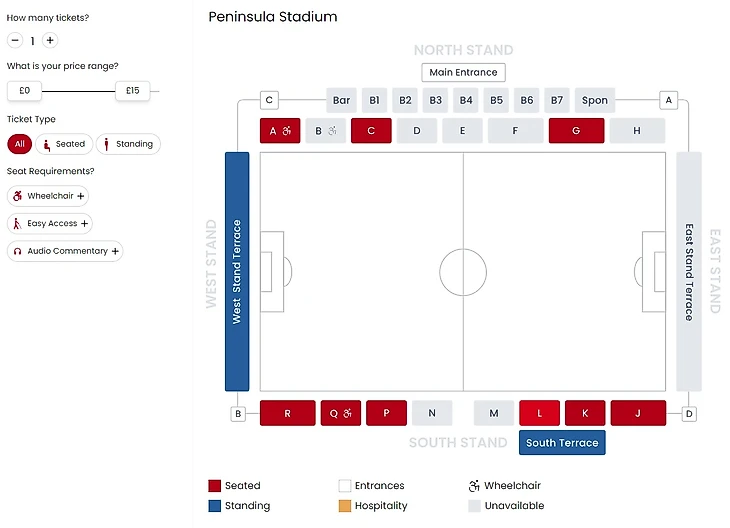Click the Wheelchair legend icon
The width and height of the screenshot is (730, 528).
point(474,486)
